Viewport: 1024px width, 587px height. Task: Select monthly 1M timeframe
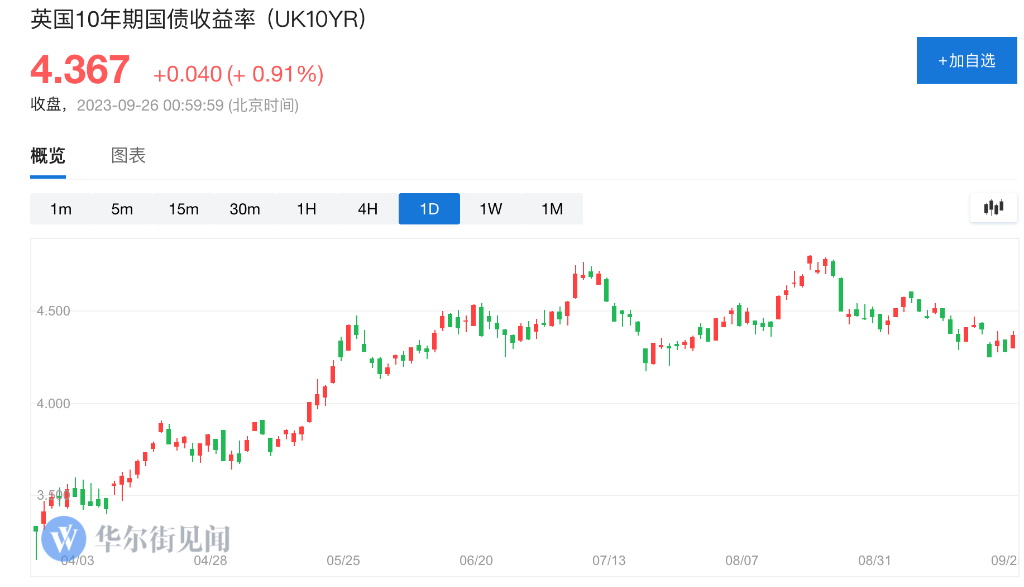point(552,209)
